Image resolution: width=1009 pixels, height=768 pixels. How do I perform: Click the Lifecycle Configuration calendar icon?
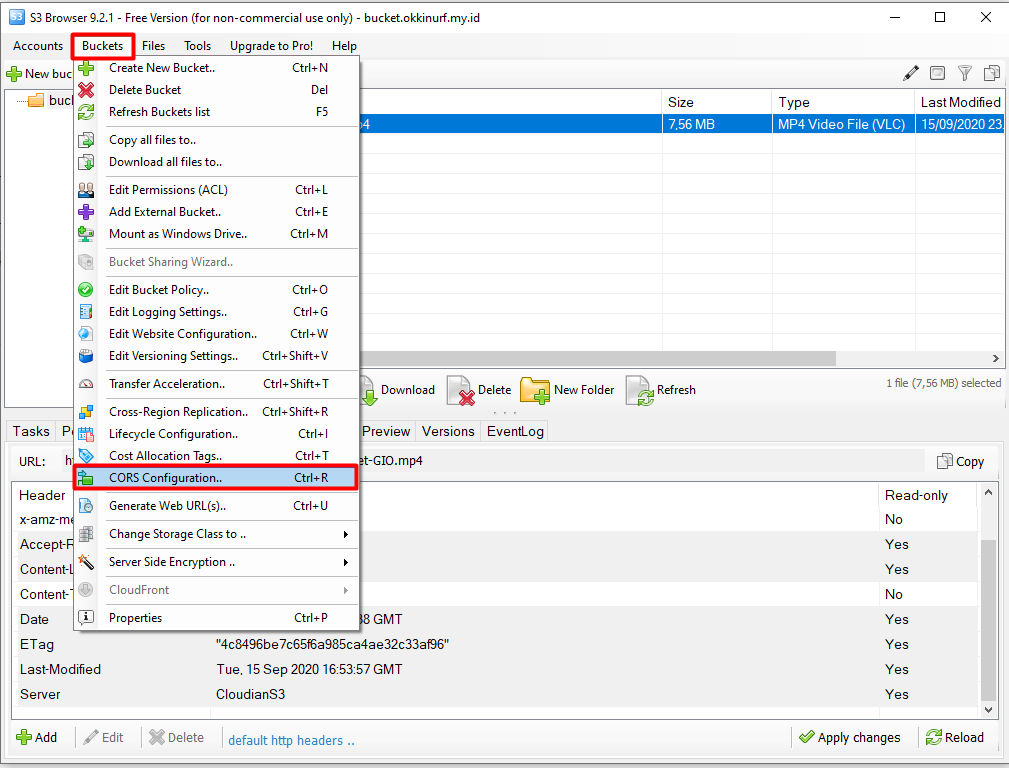click(x=86, y=434)
